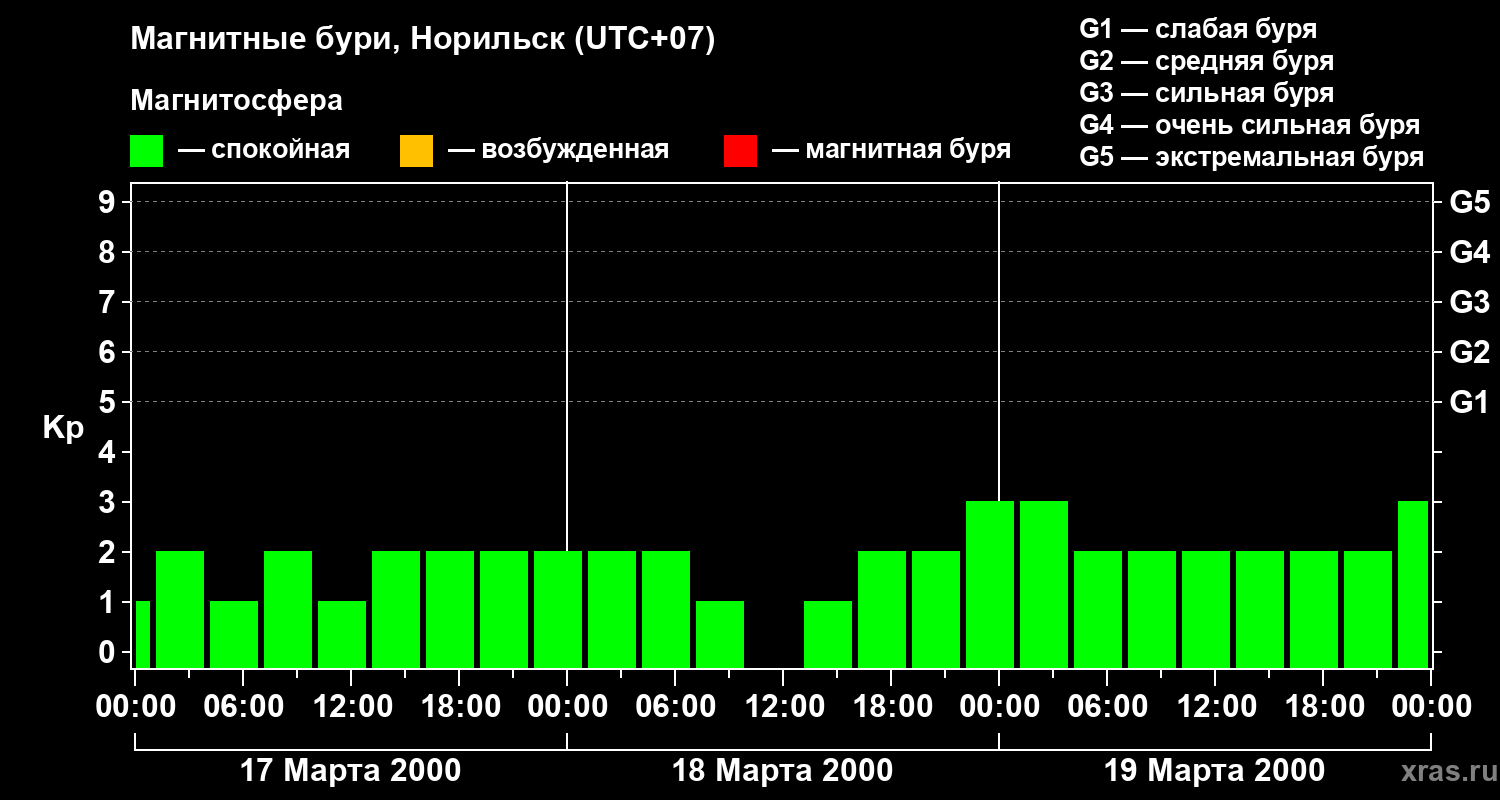Click the '— спокойная' legend label
Screen dimensions: 1500x800
(264, 151)
